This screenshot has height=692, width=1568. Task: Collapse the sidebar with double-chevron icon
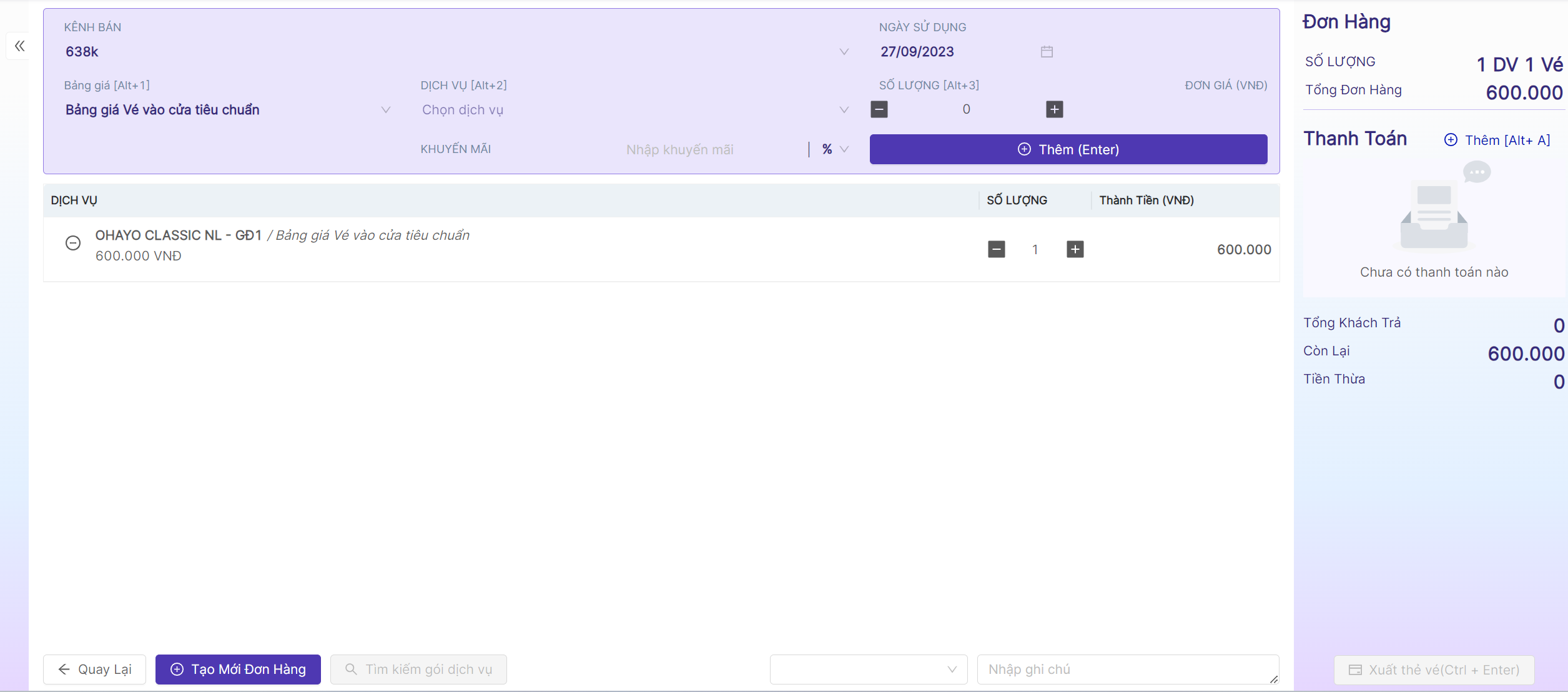tap(19, 46)
